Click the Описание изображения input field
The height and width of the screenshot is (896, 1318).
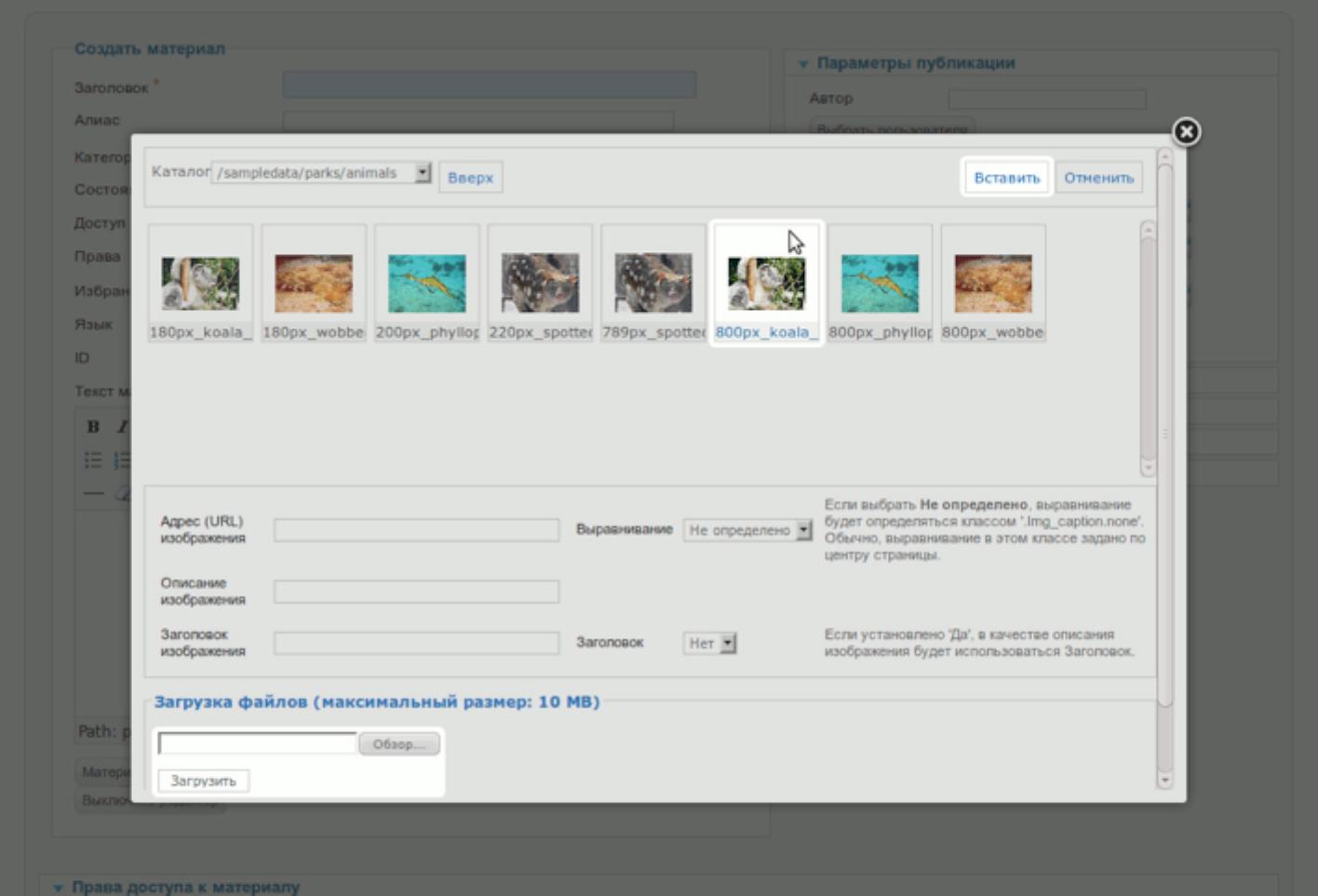(416, 592)
